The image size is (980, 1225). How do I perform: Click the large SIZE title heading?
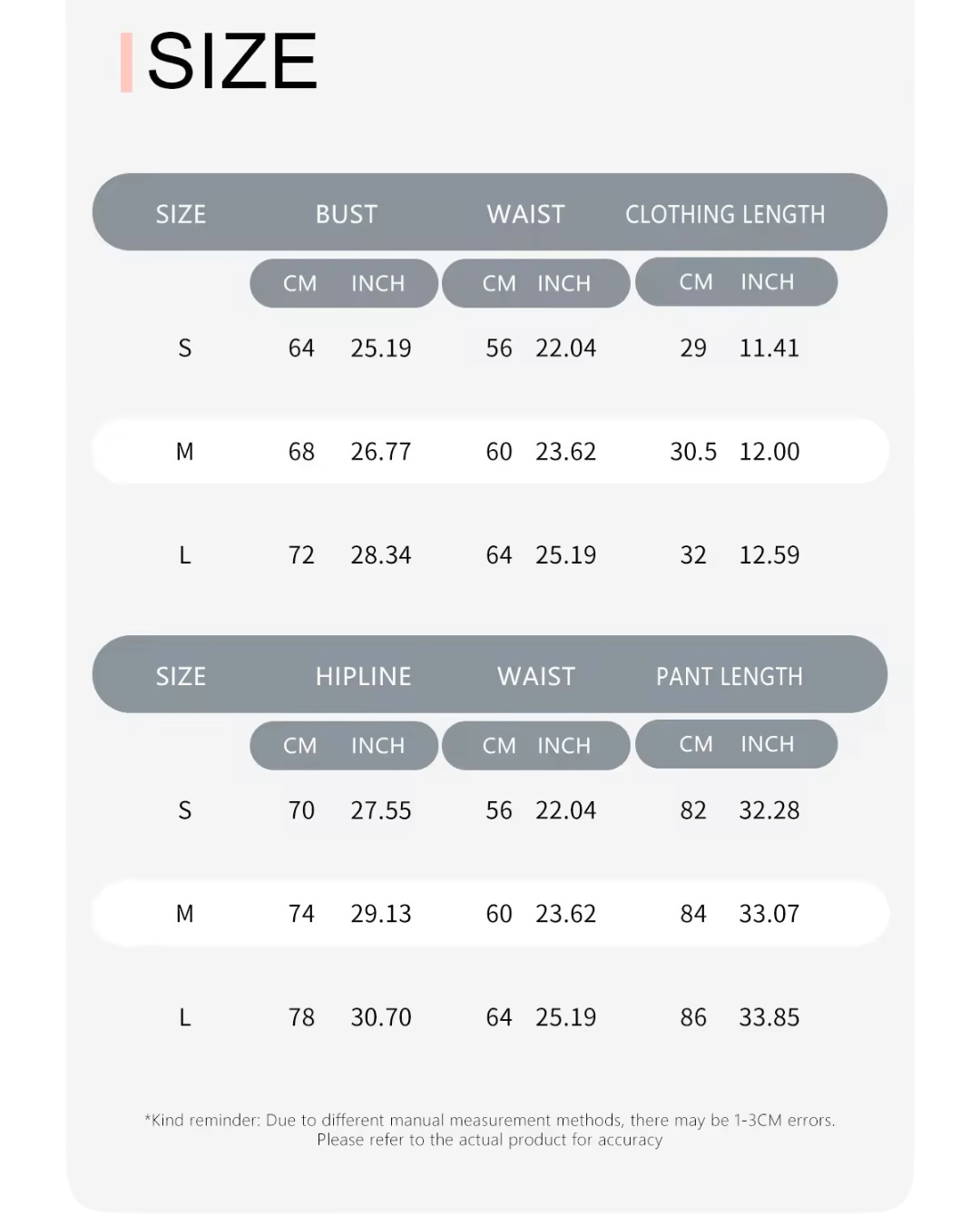pyautogui.click(x=232, y=62)
